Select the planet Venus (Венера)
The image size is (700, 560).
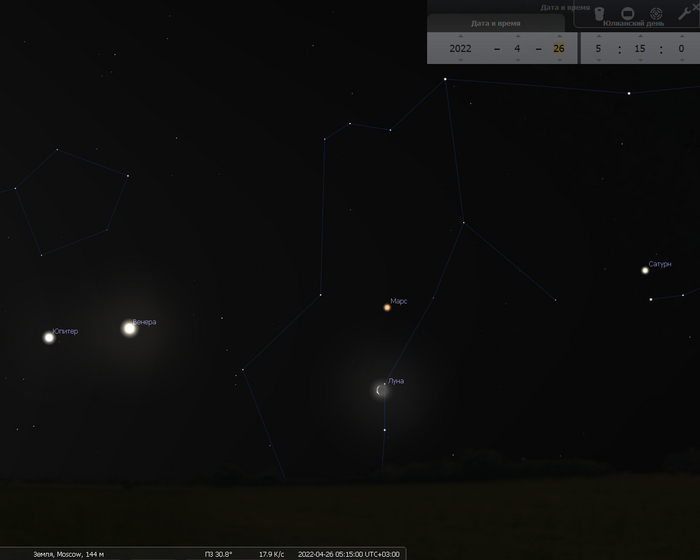click(x=129, y=329)
